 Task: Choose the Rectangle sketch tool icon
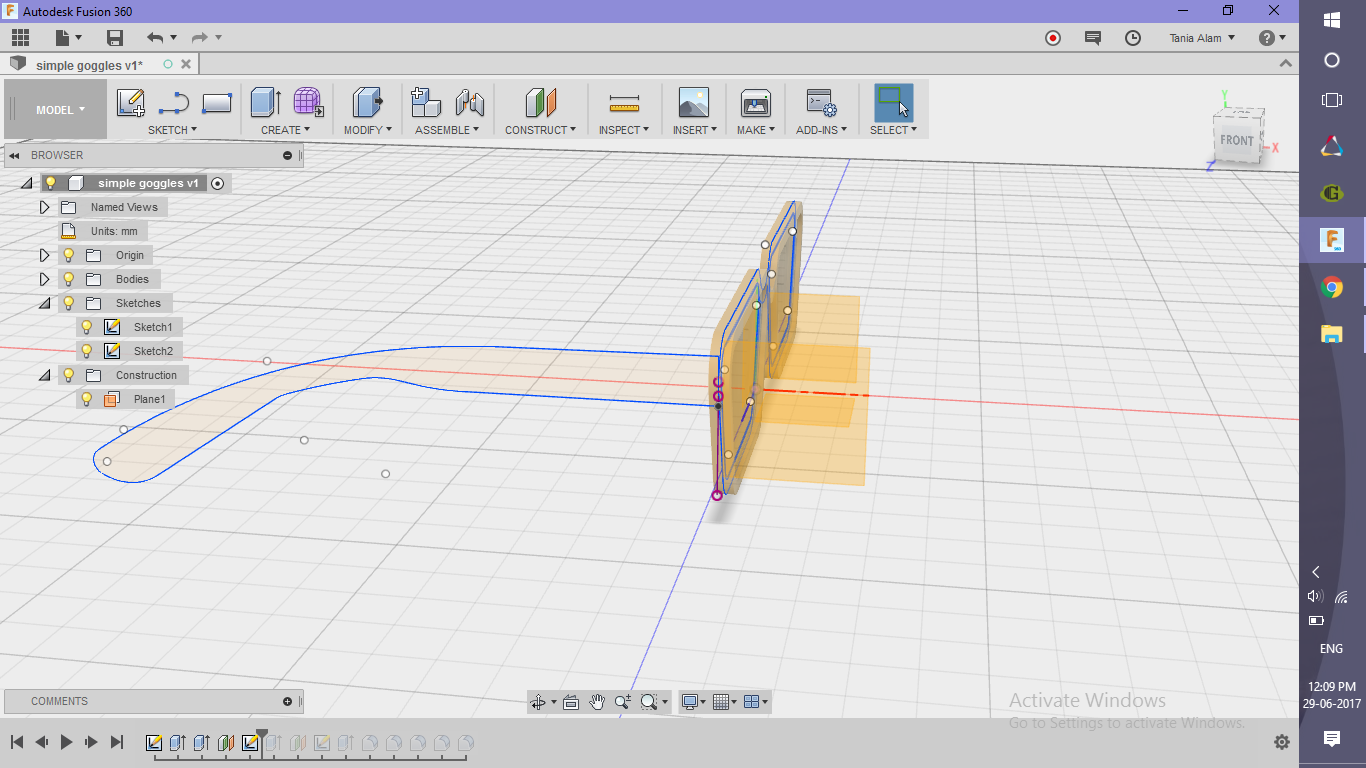(217, 103)
